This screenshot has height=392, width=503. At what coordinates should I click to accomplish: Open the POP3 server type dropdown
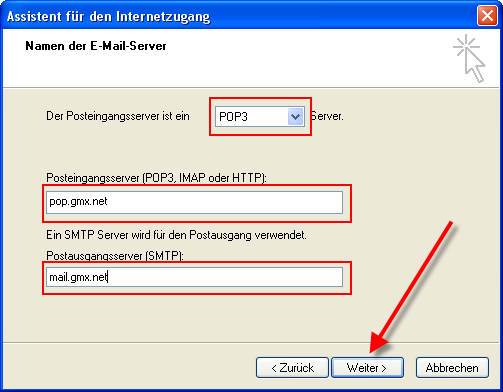click(x=260, y=117)
